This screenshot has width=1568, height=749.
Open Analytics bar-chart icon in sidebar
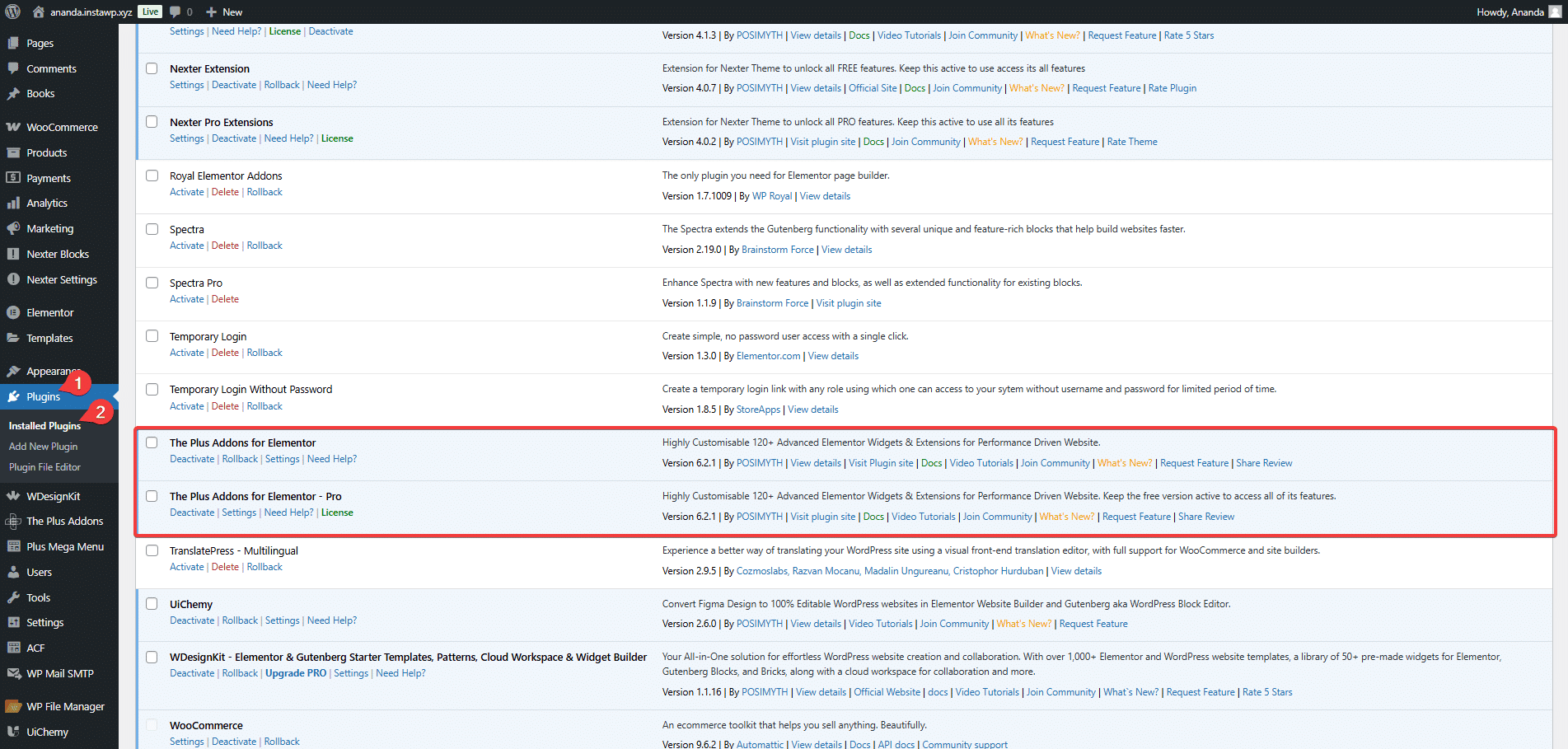13,203
